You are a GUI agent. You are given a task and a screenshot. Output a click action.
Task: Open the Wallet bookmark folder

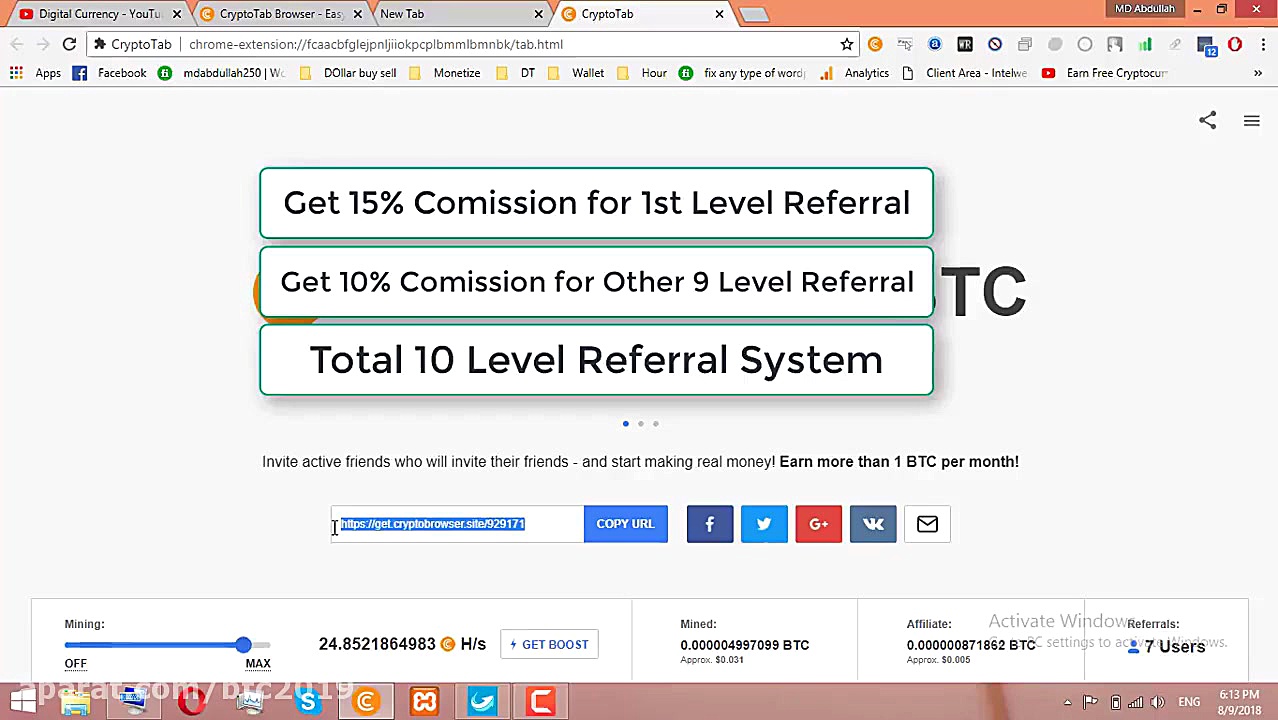click(576, 73)
